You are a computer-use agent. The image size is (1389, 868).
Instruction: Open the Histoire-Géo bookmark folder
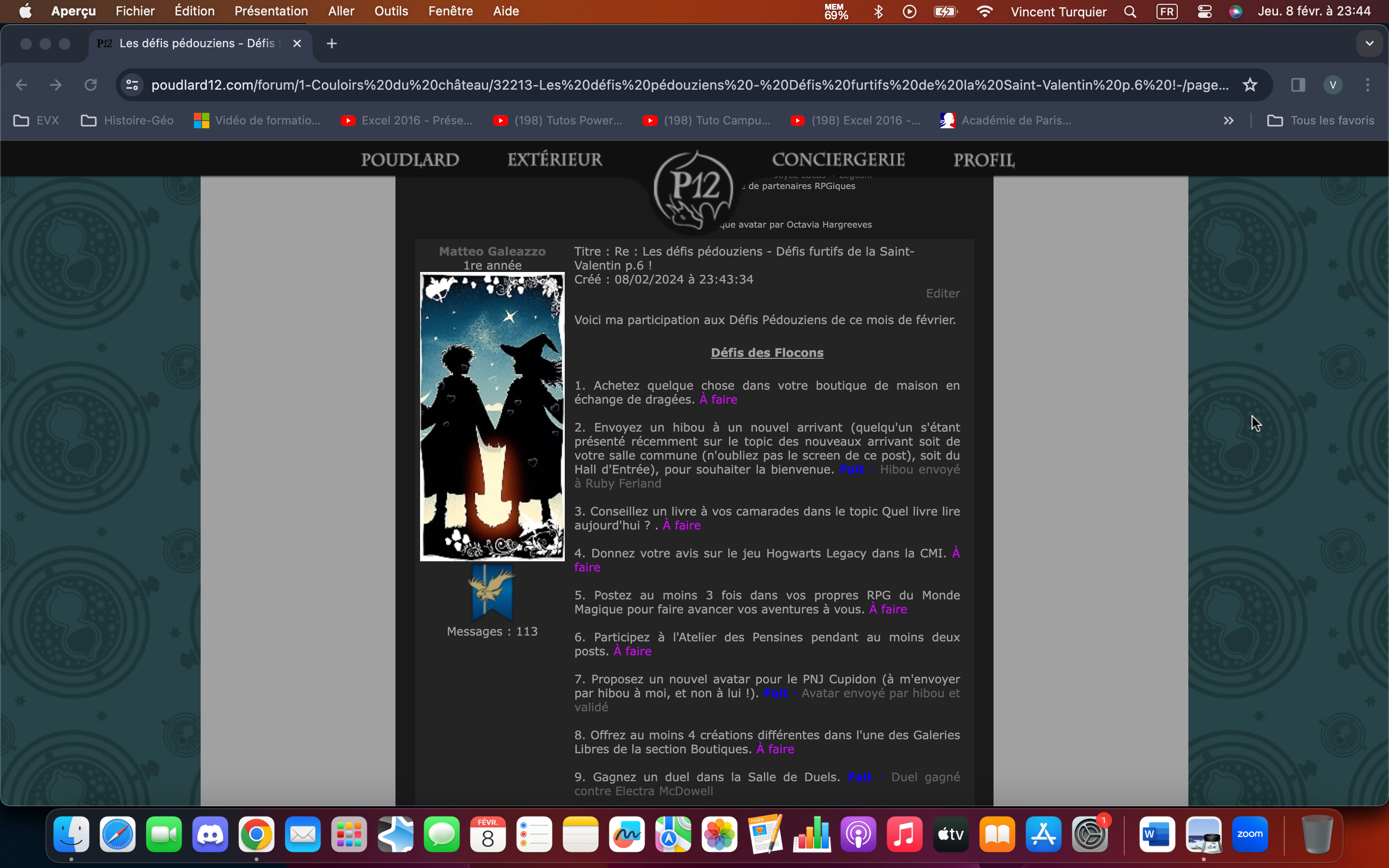pyautogui.click(x=127, y=121)
